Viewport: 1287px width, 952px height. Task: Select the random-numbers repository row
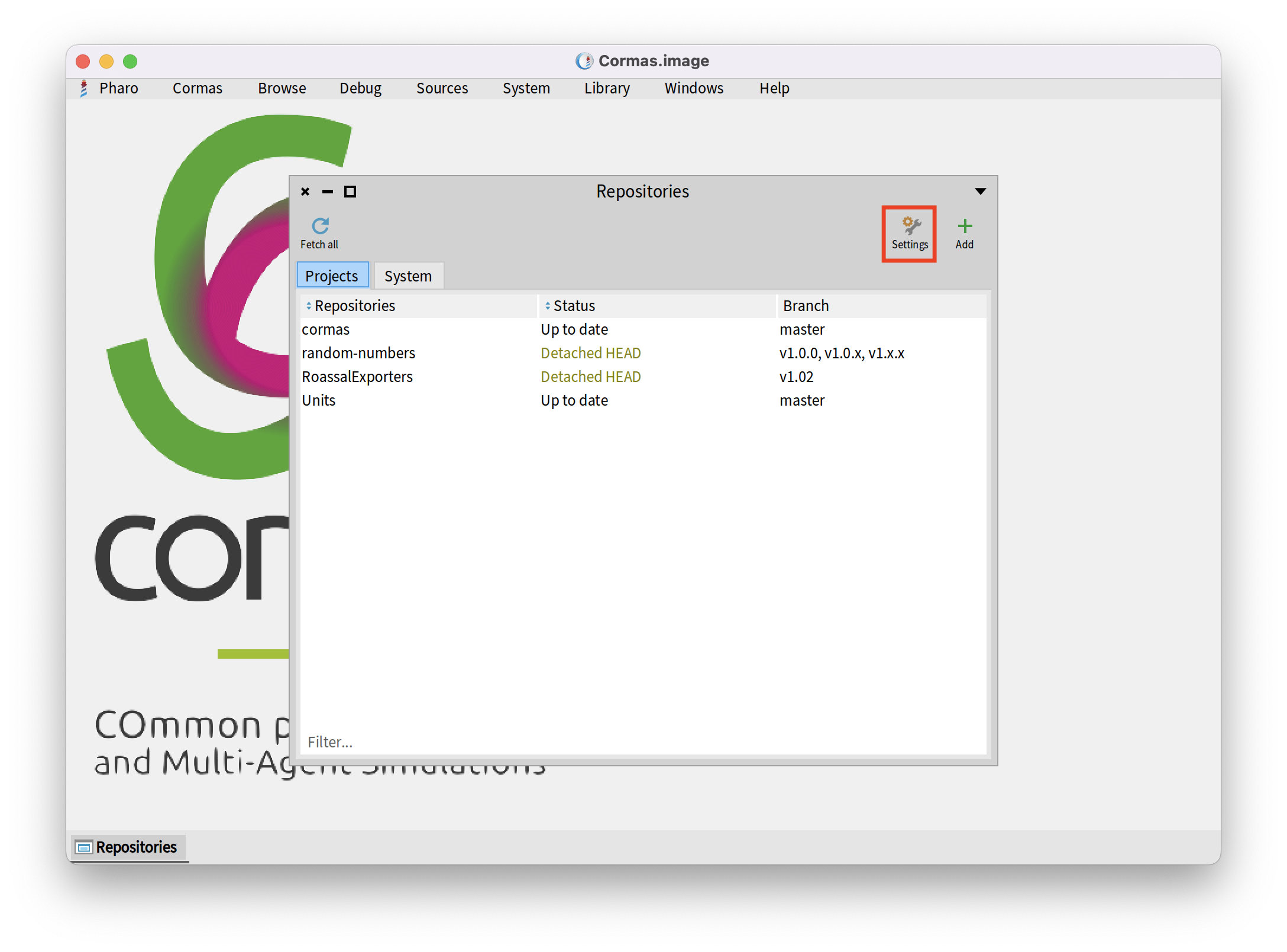point(358,353)
